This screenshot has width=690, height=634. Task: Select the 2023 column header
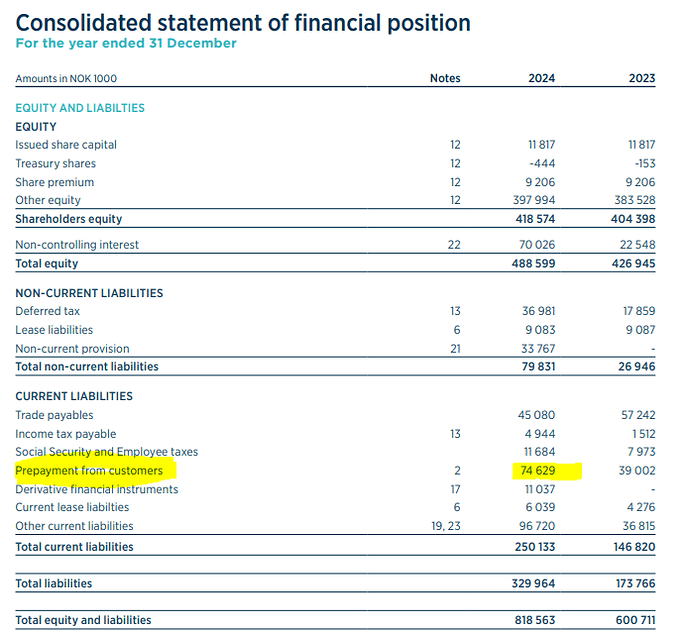[x=643, y=78]
